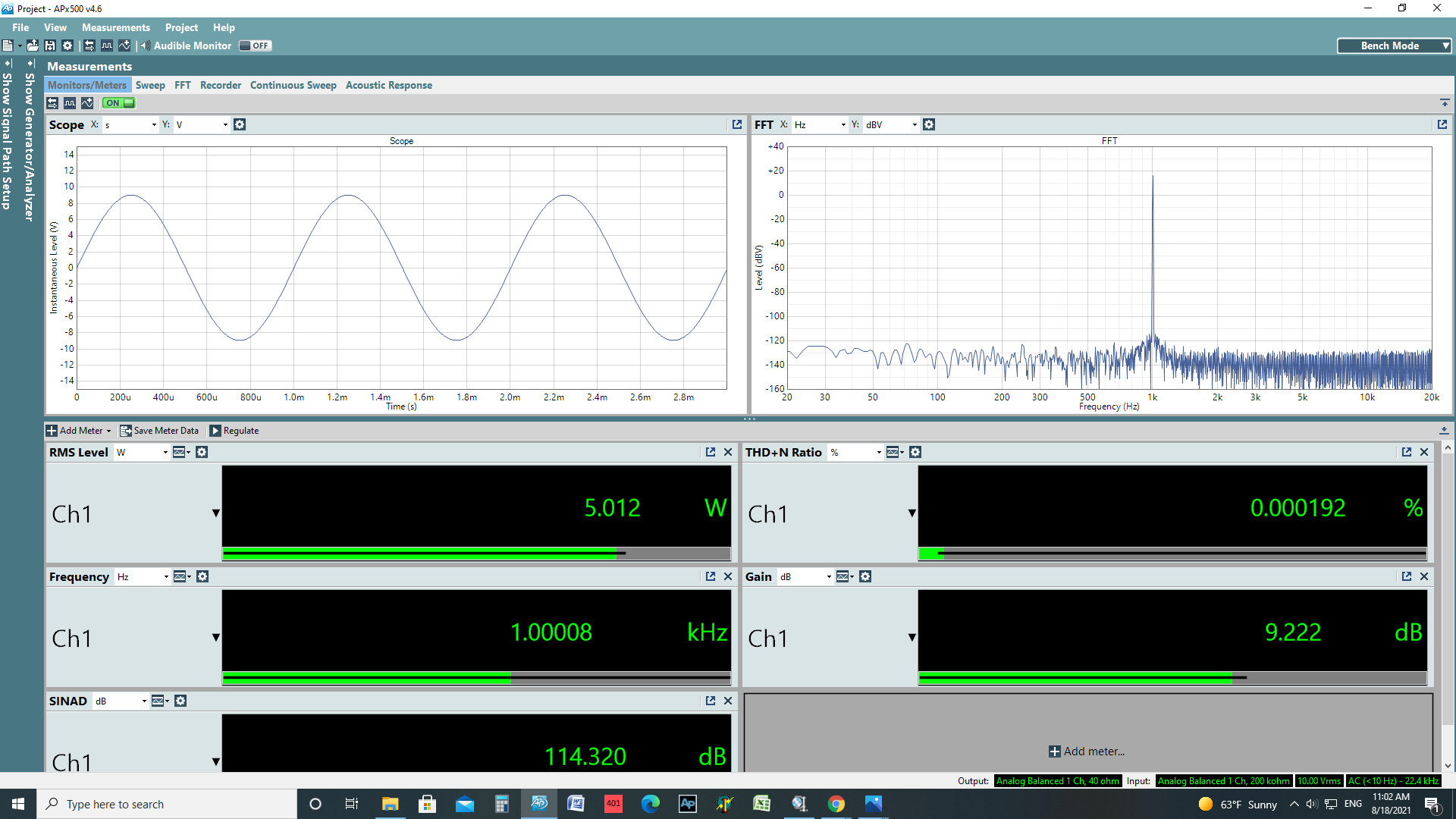Switch to Continuous Sweep tab
This screenshot has height=819, width=1456.
293,85
